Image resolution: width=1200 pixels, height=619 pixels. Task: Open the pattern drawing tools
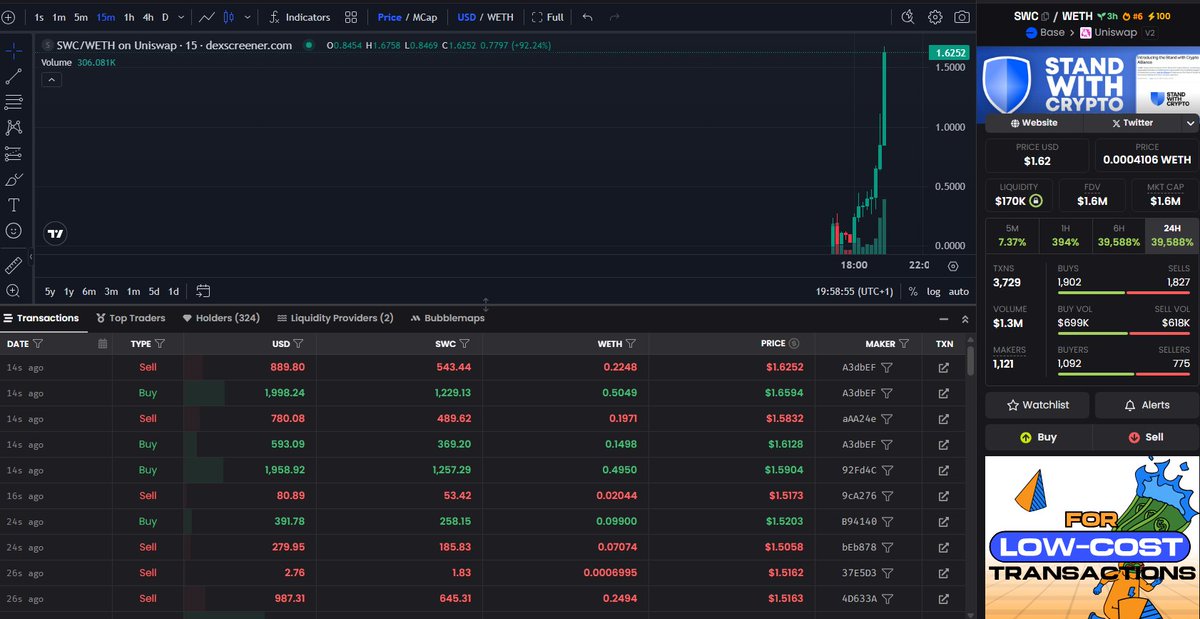point(14,127)
